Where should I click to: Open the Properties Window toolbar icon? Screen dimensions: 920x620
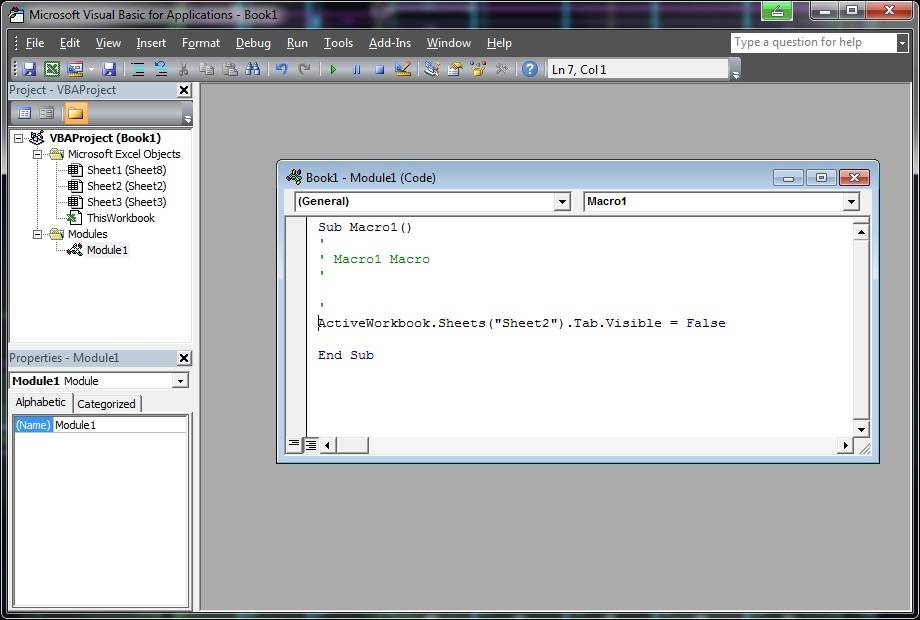pos(455,69)
